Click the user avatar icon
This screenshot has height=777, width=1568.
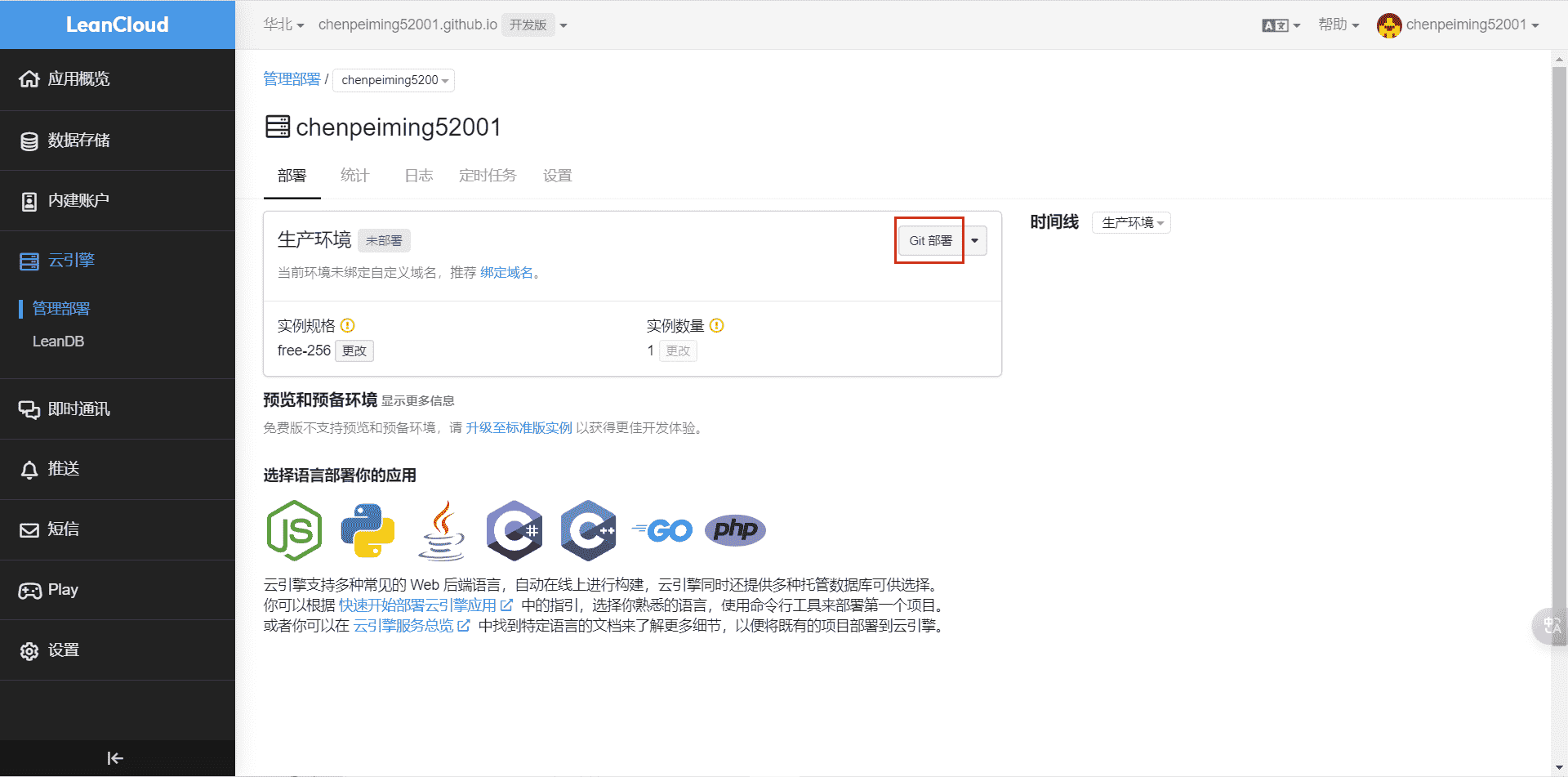click(1388, 25)
